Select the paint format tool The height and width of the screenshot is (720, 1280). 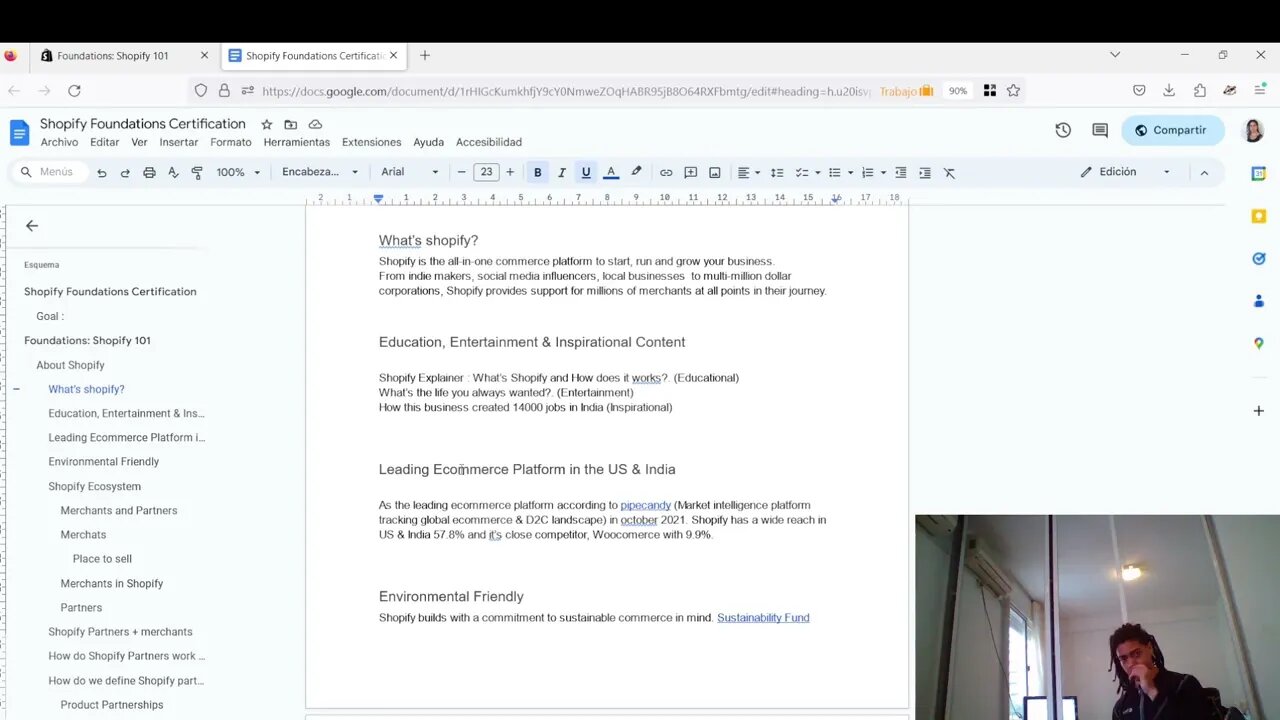pyautogui.click(x=197, y=172)
